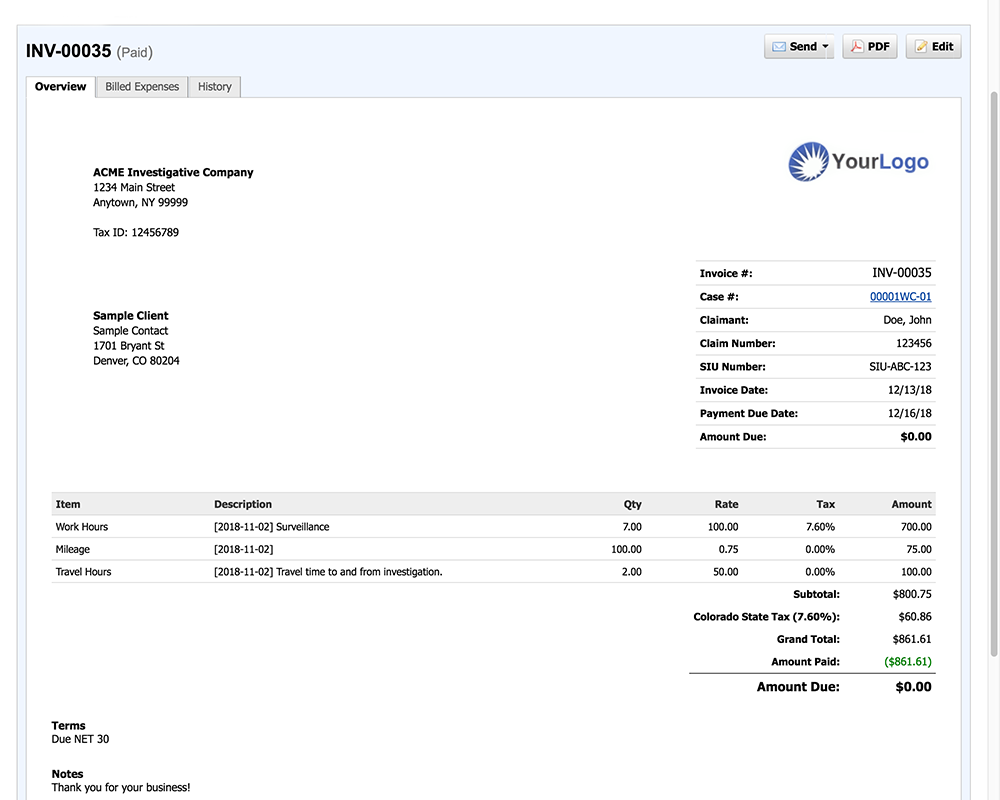Switch to the Overview tab

click(x=61, y=87)
